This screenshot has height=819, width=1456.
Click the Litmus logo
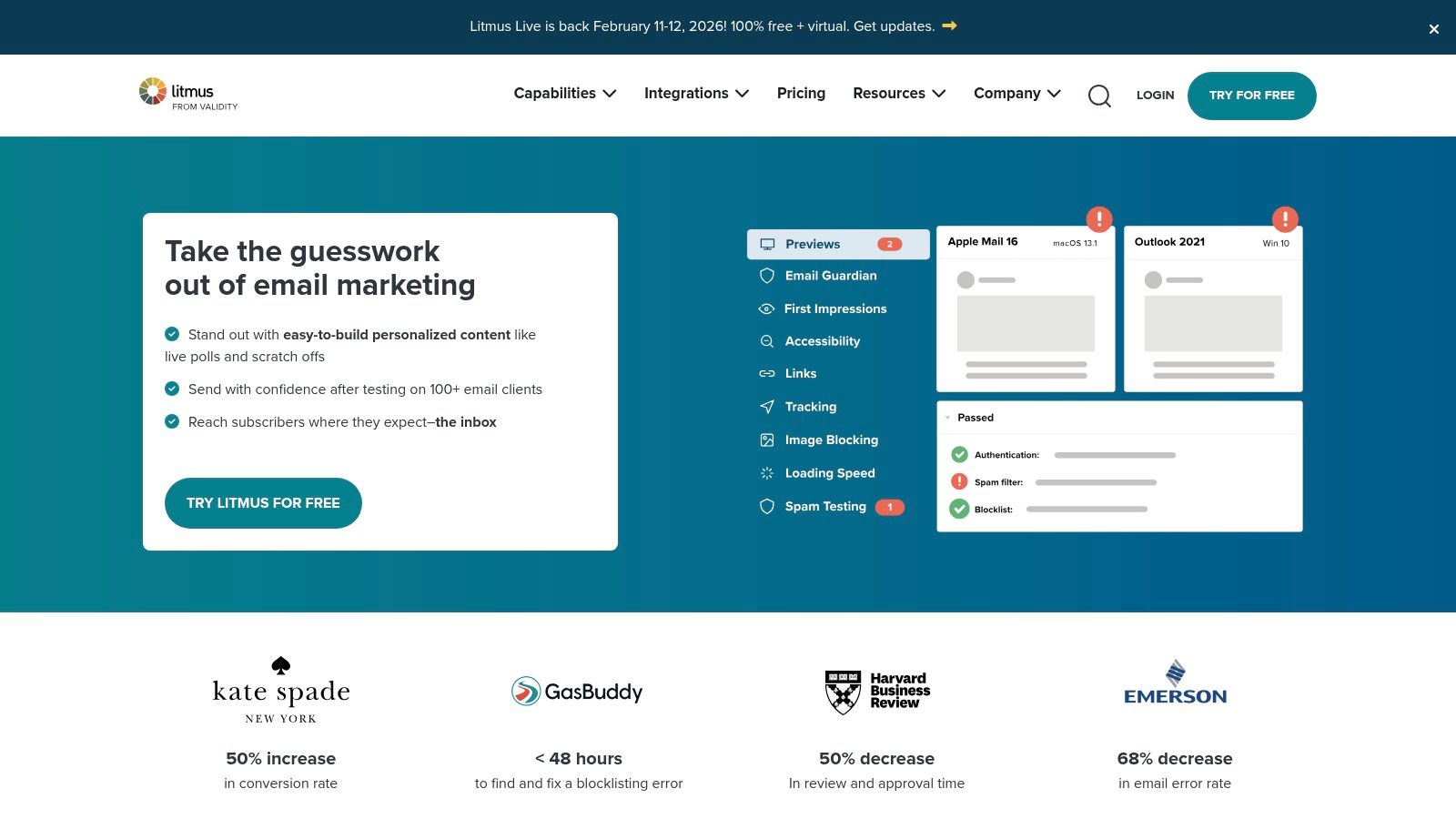pyautogui.click(x=188, y=94)
